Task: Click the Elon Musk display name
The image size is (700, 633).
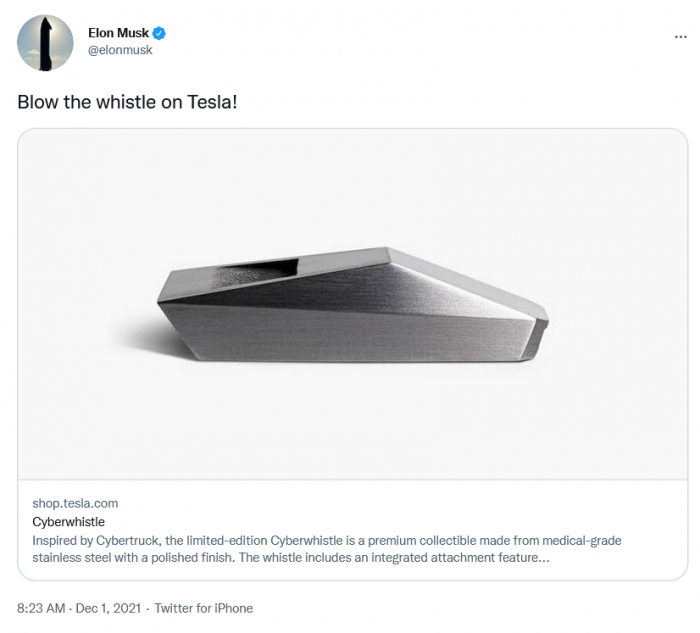Action: (118, 33)
